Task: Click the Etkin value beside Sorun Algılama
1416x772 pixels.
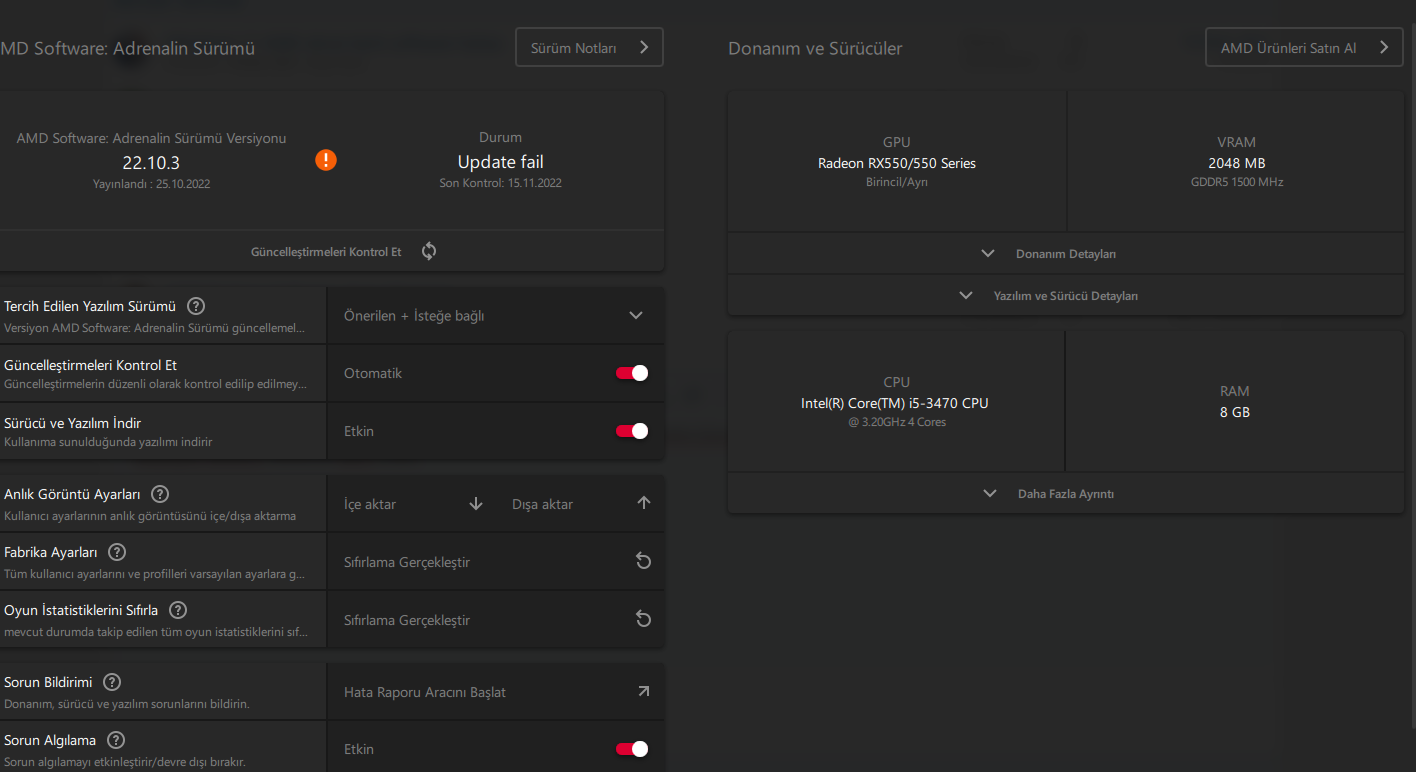Action: [359, 749]
